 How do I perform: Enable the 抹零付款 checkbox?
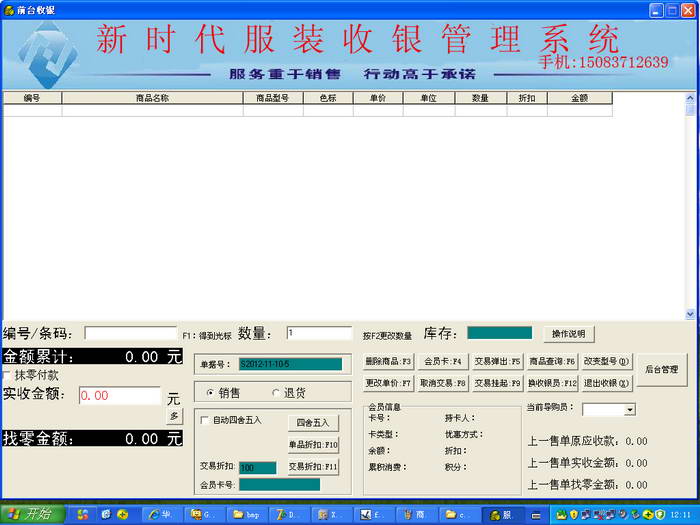click(7, 375)
